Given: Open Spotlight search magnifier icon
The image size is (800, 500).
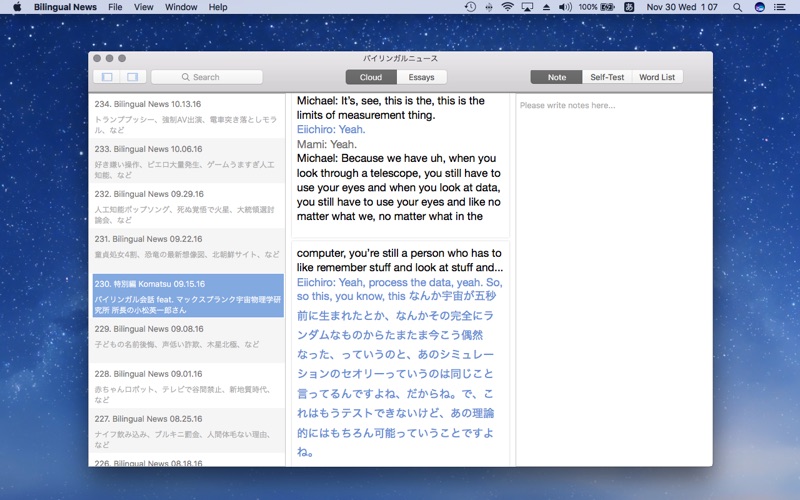Looking at the screenshot, I should [x=738, y=7].
